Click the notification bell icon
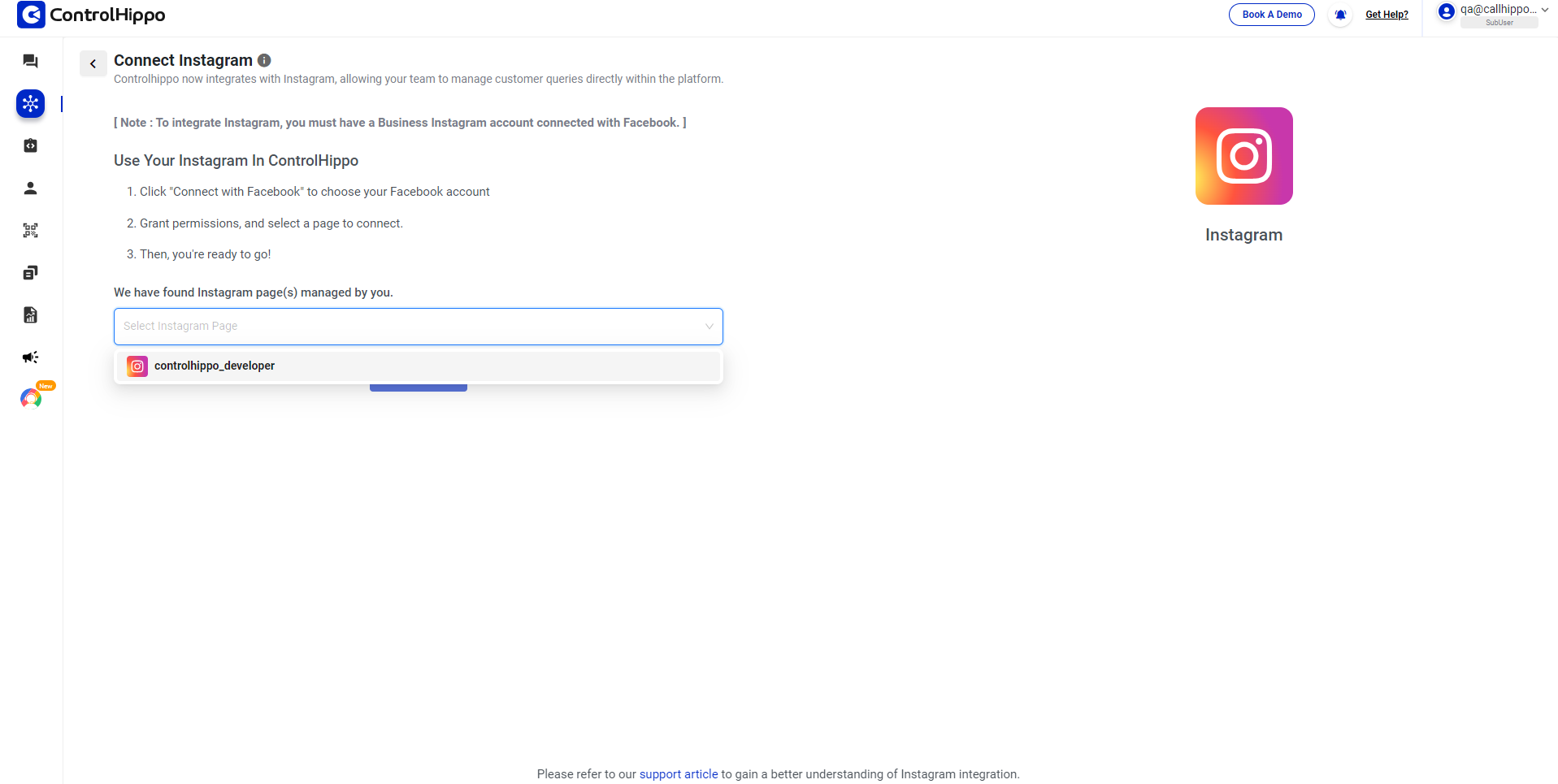The image size is (1558, 784). (x=1340, y=15)
